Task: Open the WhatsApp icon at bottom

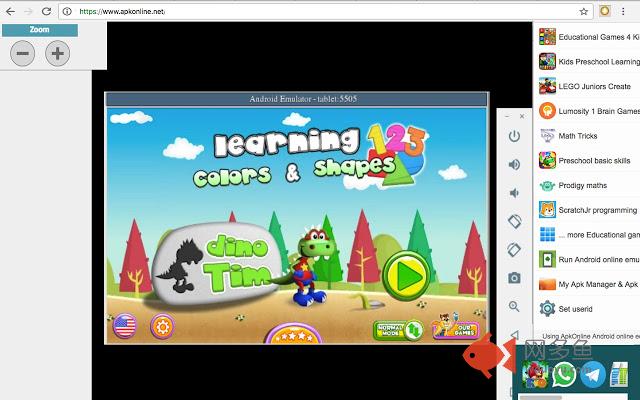Action: click(563, 374)
